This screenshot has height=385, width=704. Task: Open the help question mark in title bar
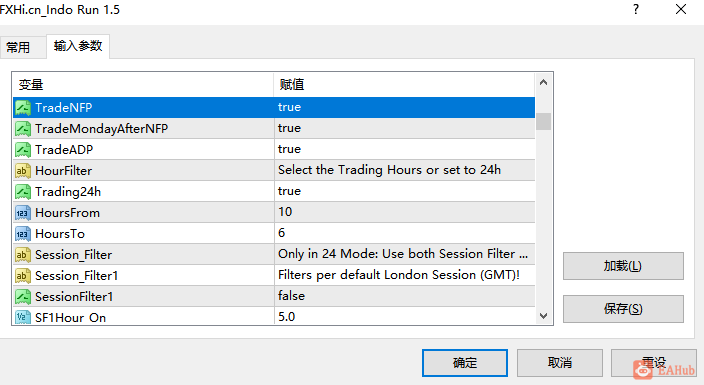(636, 9)
